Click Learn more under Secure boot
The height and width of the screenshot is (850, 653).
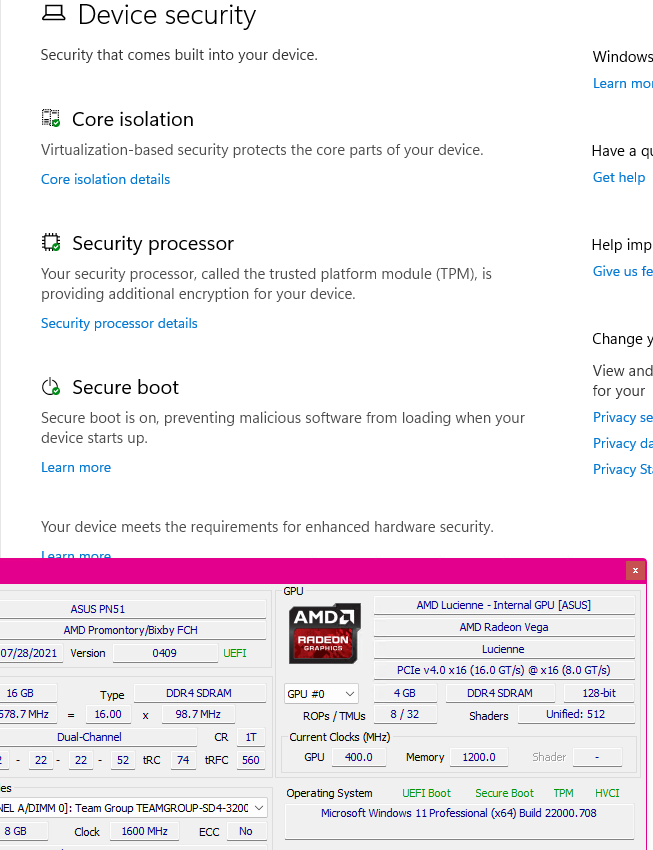75,467
